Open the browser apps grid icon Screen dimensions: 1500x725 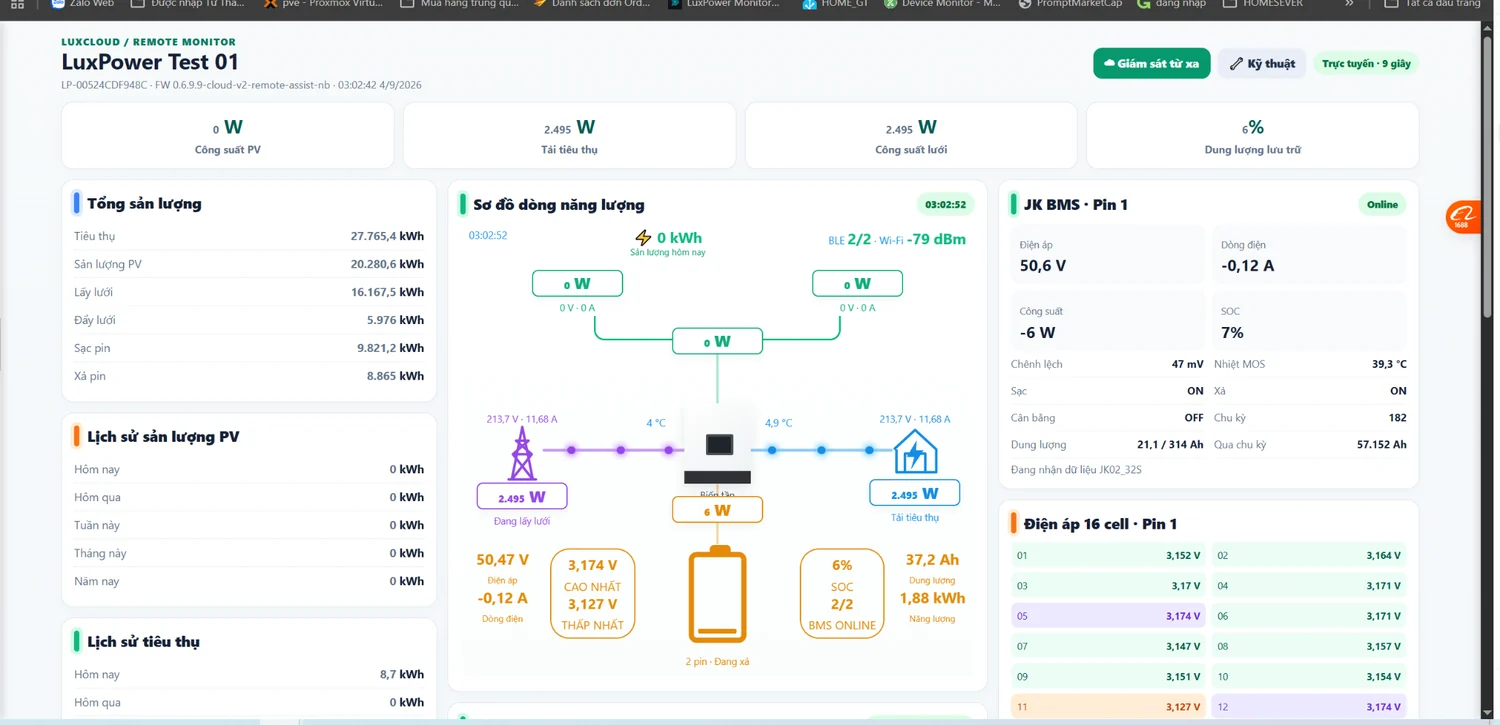tap(17, 4)
